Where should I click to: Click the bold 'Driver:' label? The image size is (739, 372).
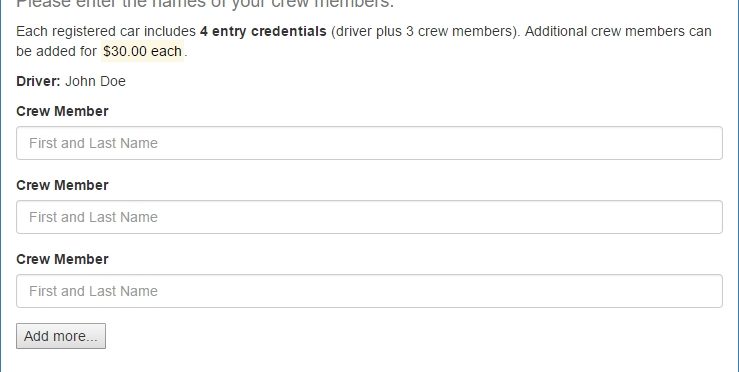38,81
